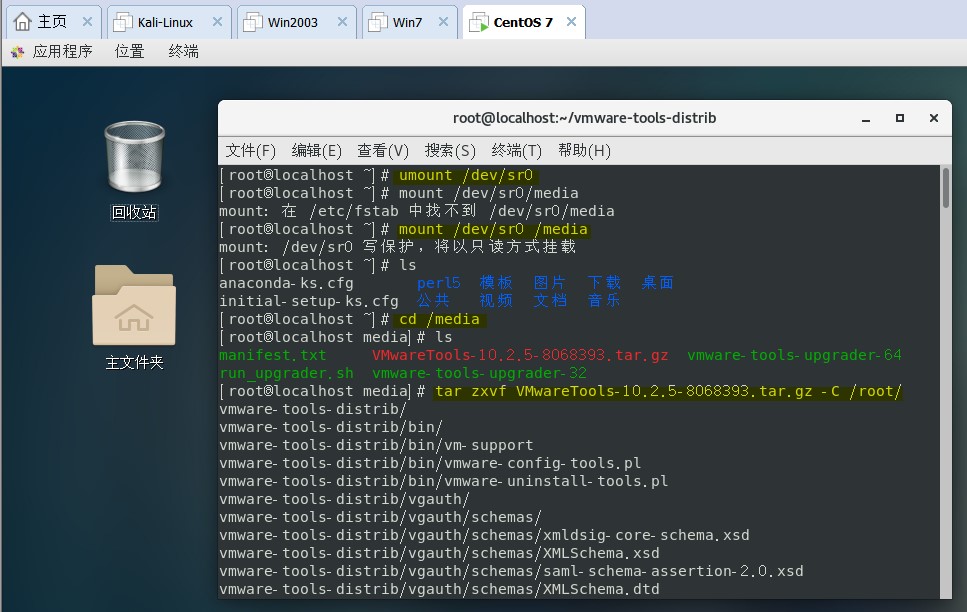The width and height of the screenshot is (967, 612).
Task: Open the terminal 文件(F) menu
Action: (x=250, y=151)
